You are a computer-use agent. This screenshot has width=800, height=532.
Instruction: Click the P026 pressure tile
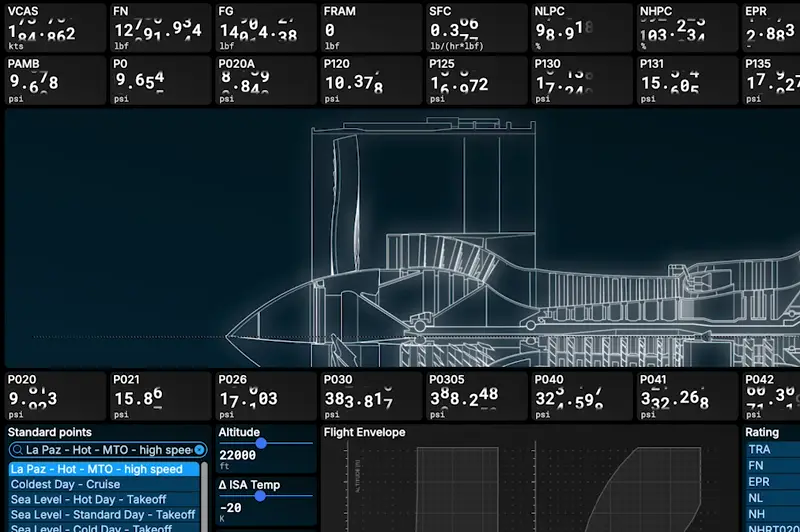[x=266, y=396]
